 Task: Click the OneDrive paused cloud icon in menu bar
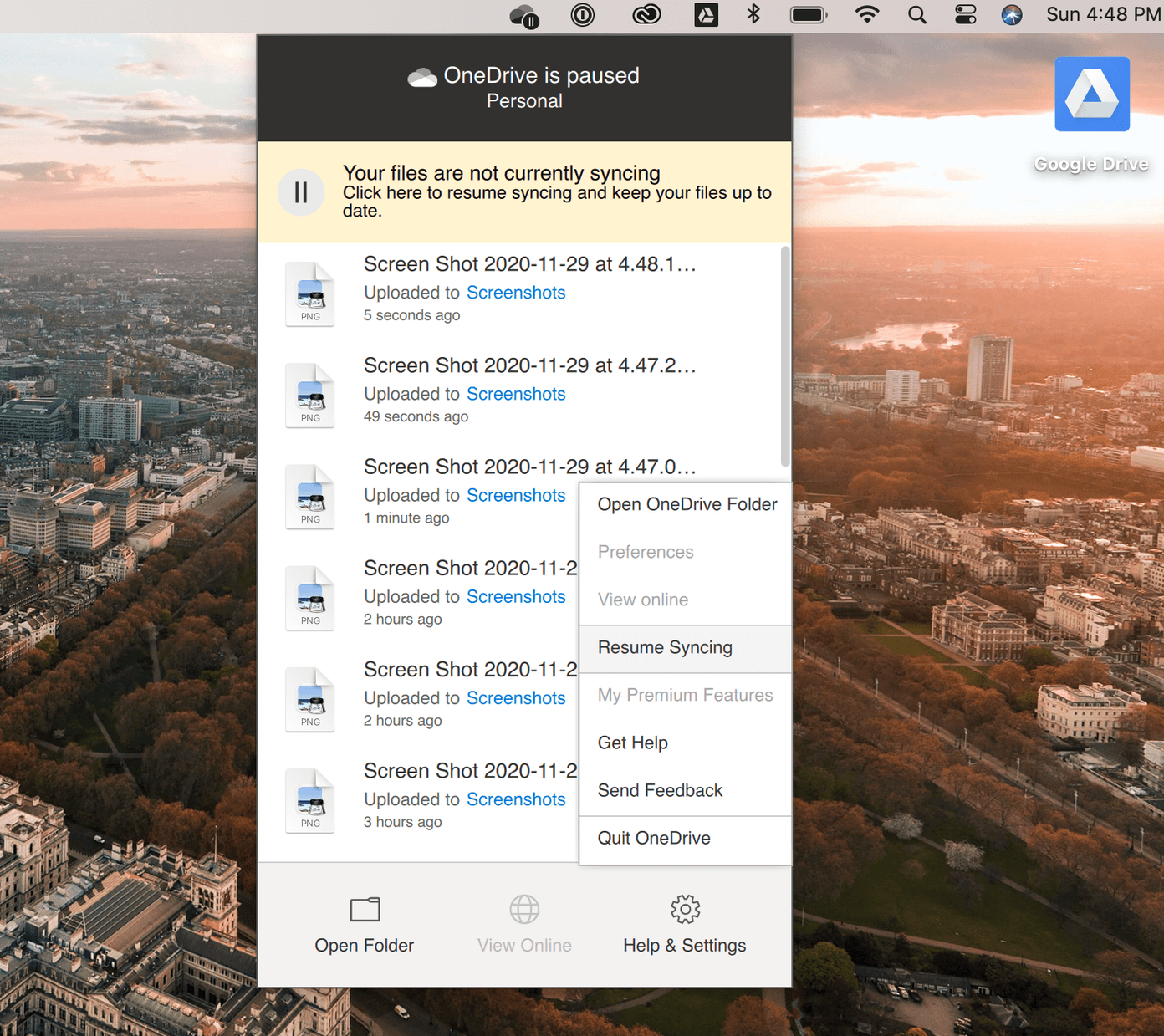[524, 16]
